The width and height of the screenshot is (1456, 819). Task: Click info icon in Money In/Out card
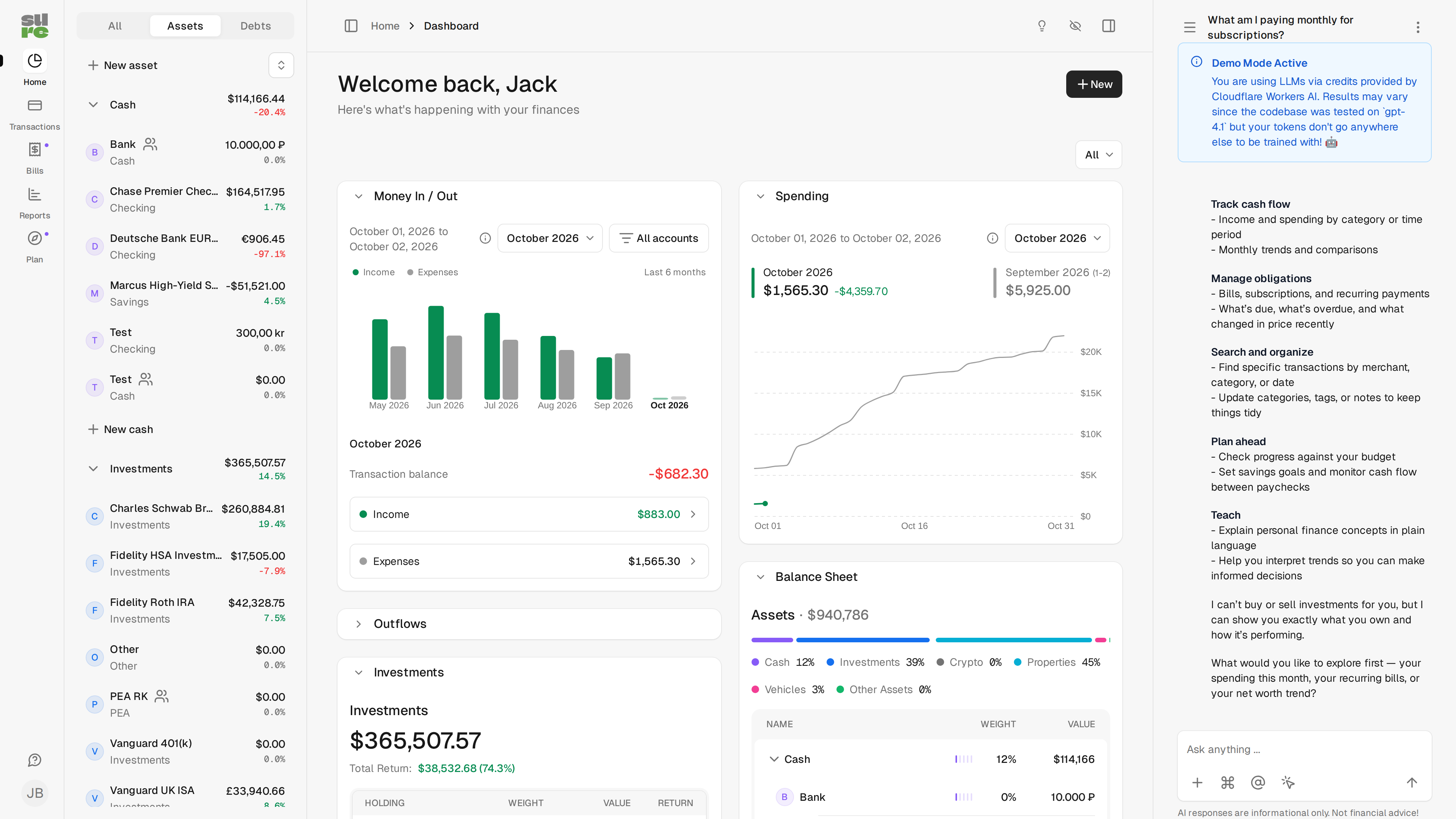click(485, 238)
